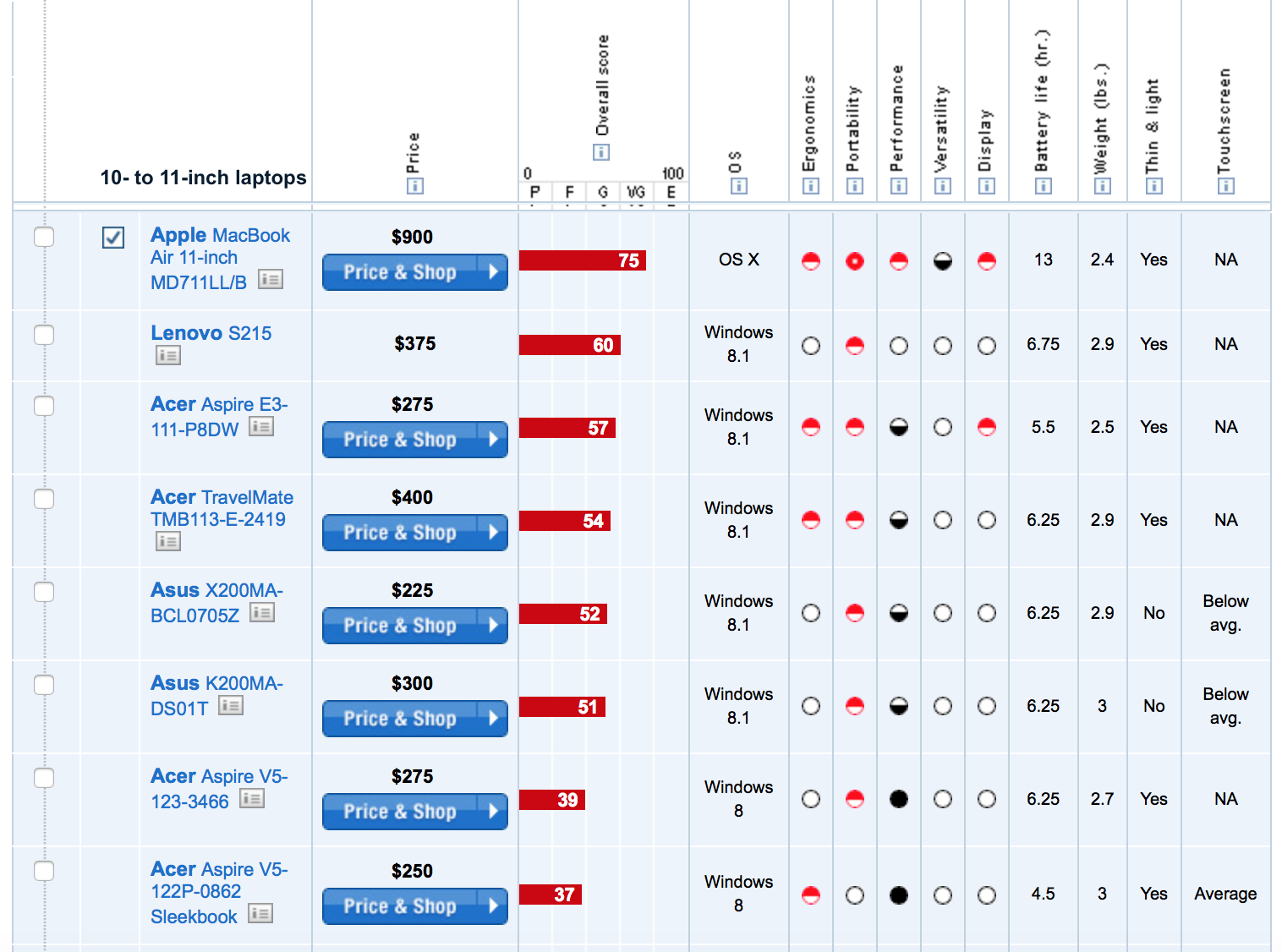The width and height of the screenshot is (1282, 952).
Task: Click Apple MacBook Air Portability rating icon
Action: 855,261
